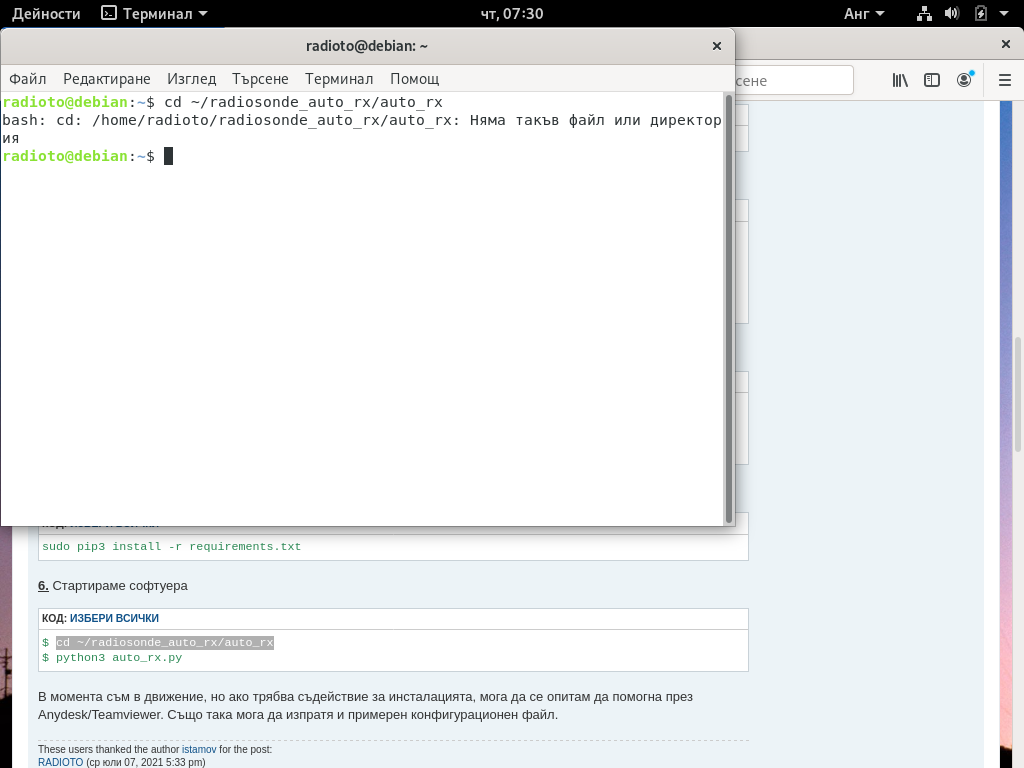The height and width of the screenshot is (768, 1024).
Task: Expand system menu arrow in top bar
Action: (x=1004, y=14)
